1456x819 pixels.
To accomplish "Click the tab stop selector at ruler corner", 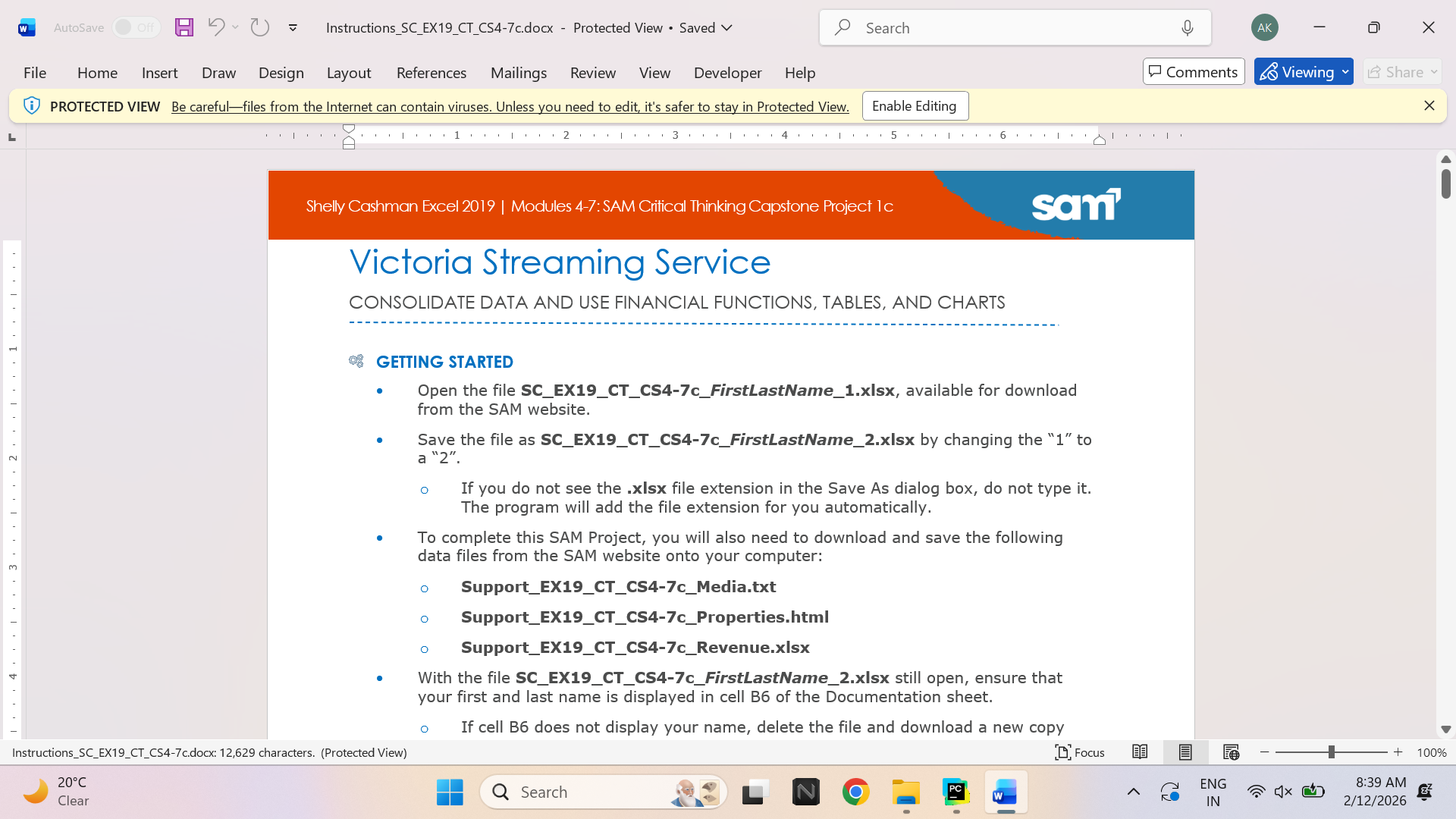I will tap(11, 137).
